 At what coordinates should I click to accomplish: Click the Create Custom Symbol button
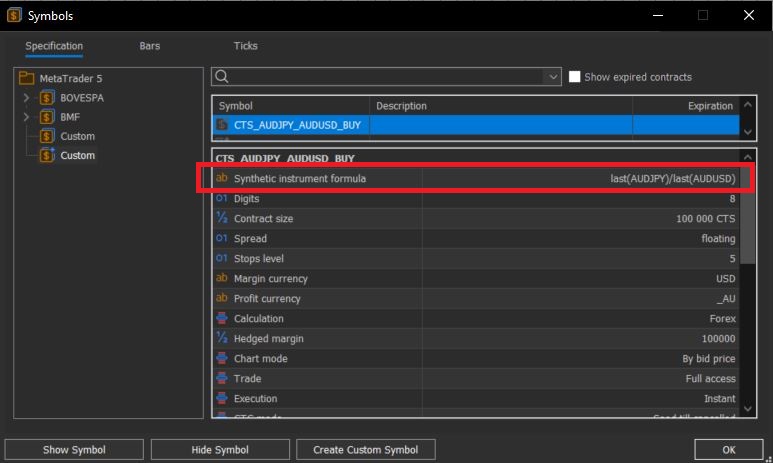pos(365,450)
